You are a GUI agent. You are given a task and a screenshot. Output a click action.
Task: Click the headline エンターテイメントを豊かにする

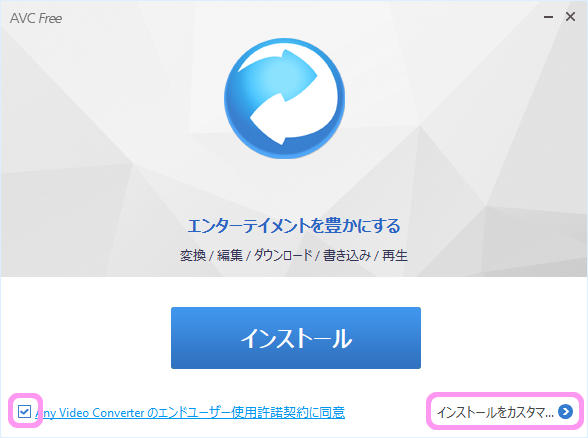tap(294, 226)
